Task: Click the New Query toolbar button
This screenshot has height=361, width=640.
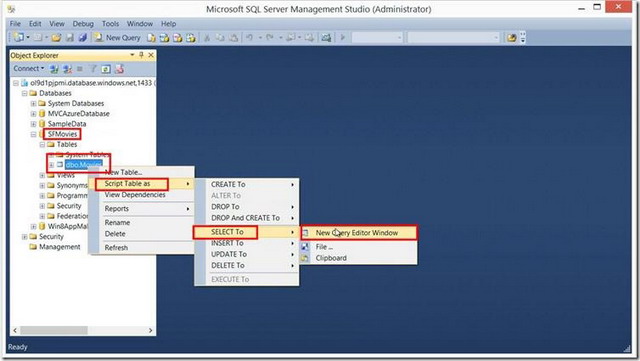Action: [117, 38]
